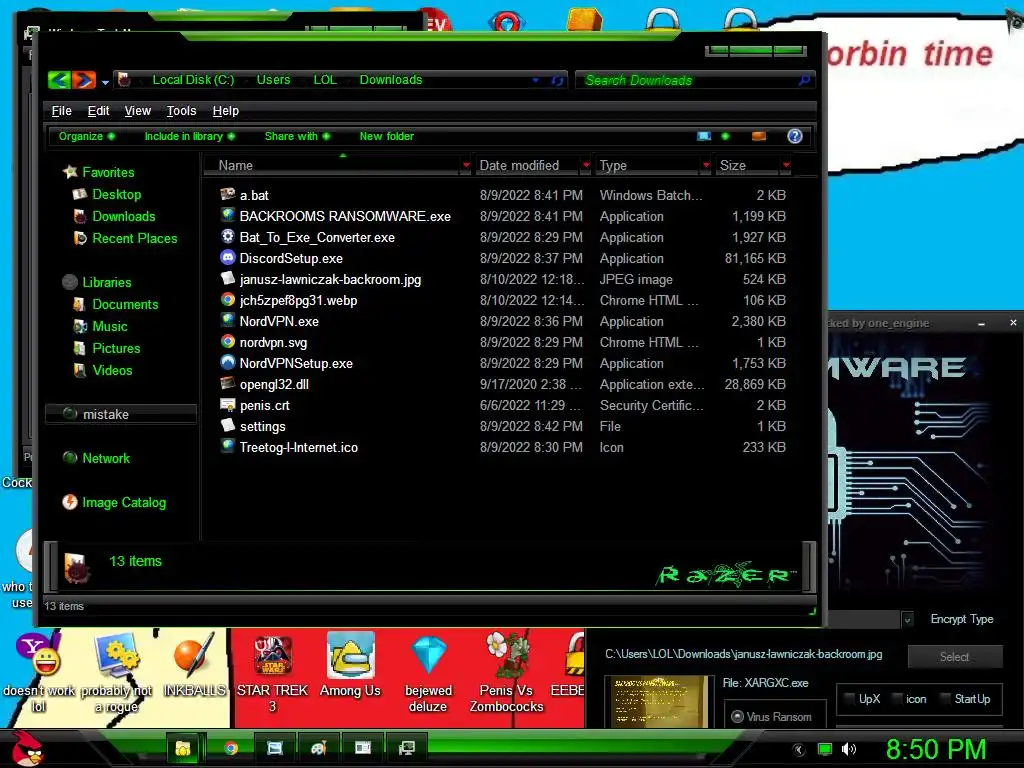Screen dimensions: 1024x768
Task: Open the Encrypt Type dropdown
Action: pyautogui.click(x=907, y=619)
